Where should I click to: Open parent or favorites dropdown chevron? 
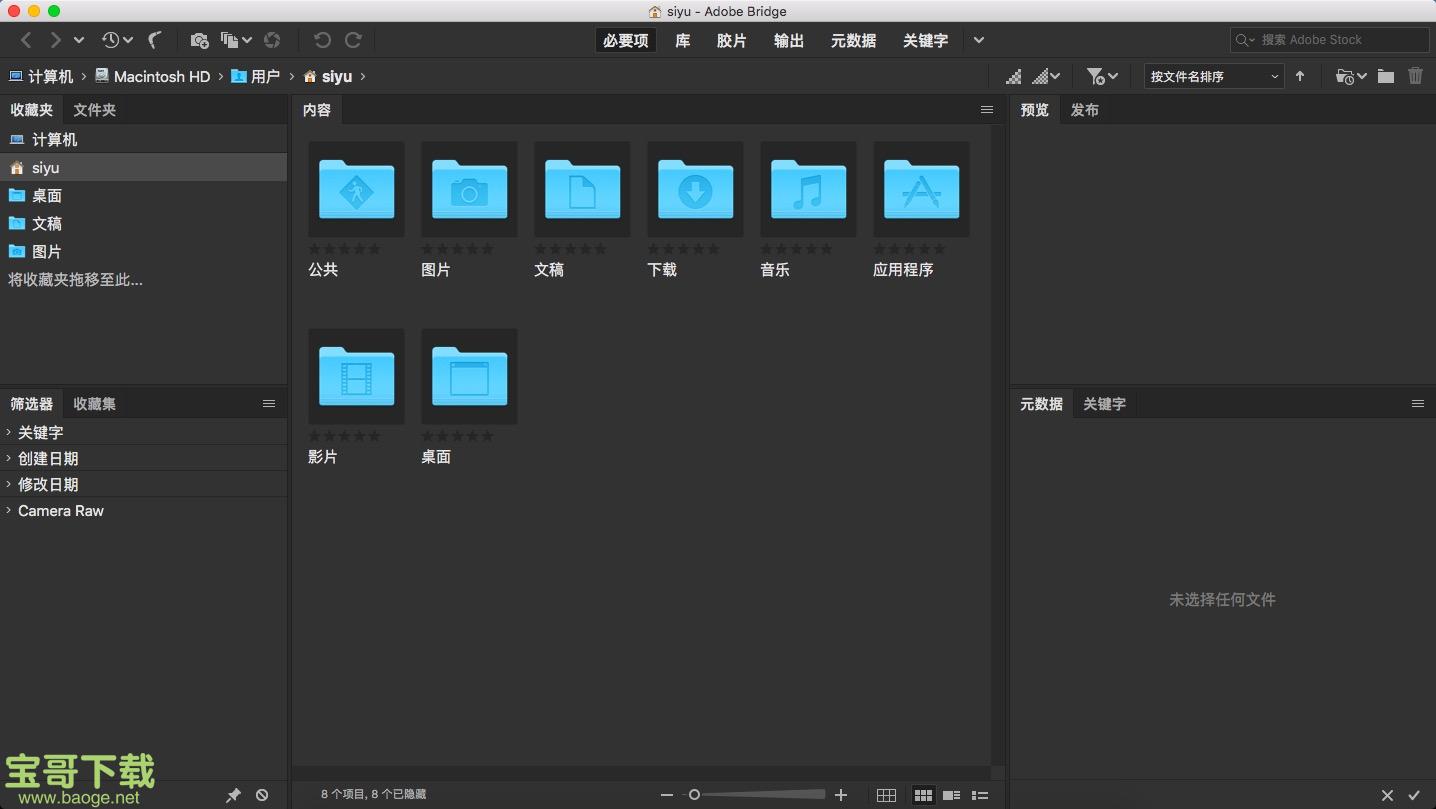79,40
